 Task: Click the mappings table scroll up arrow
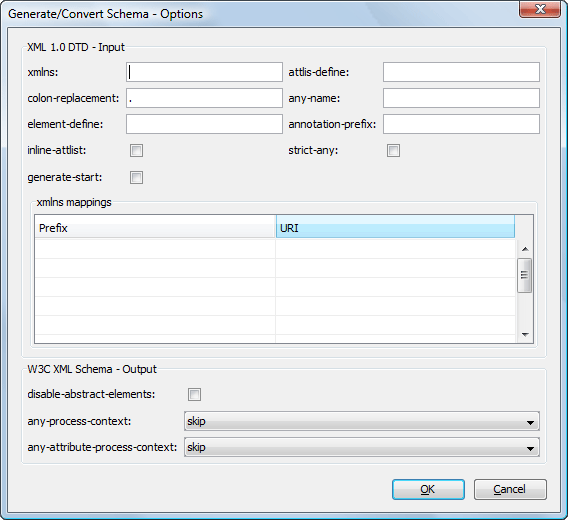[x=525, y=249]
